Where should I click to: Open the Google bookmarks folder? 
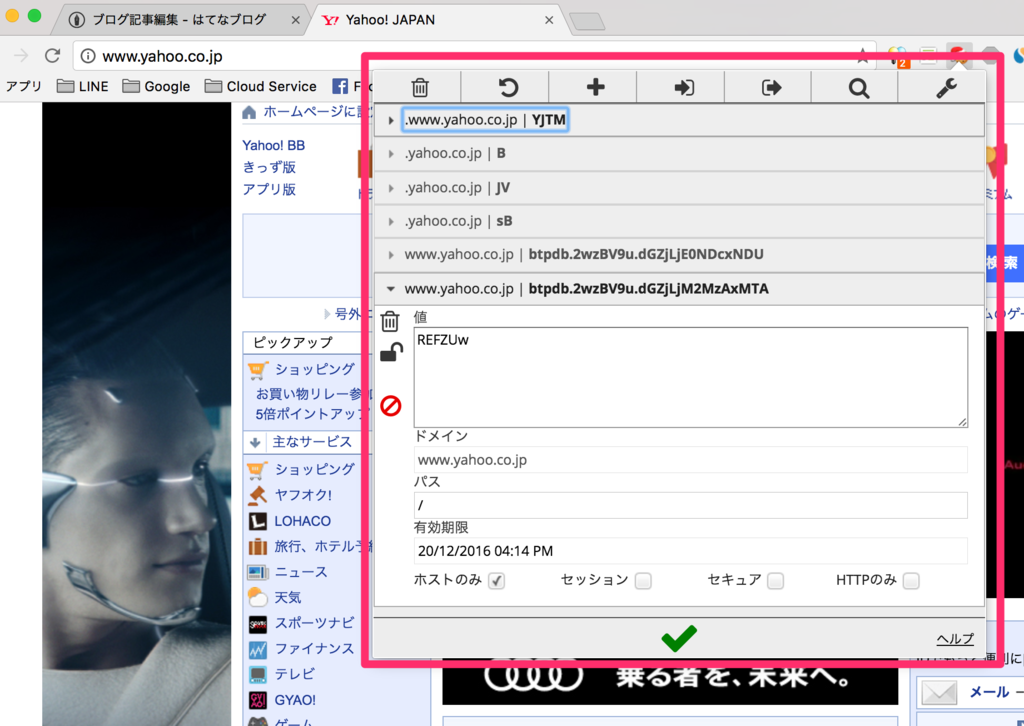point(156,86)
